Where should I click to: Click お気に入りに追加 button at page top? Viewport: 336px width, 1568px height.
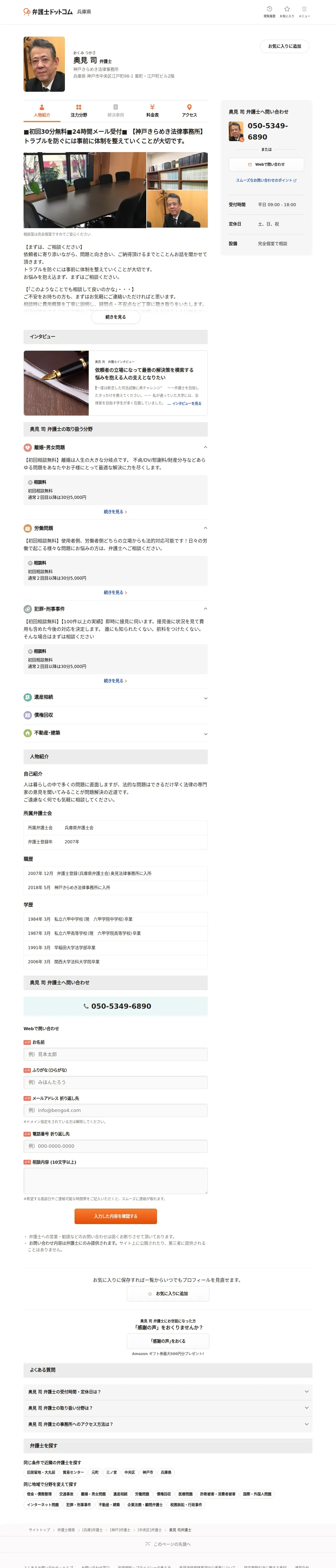pos(284,46)
